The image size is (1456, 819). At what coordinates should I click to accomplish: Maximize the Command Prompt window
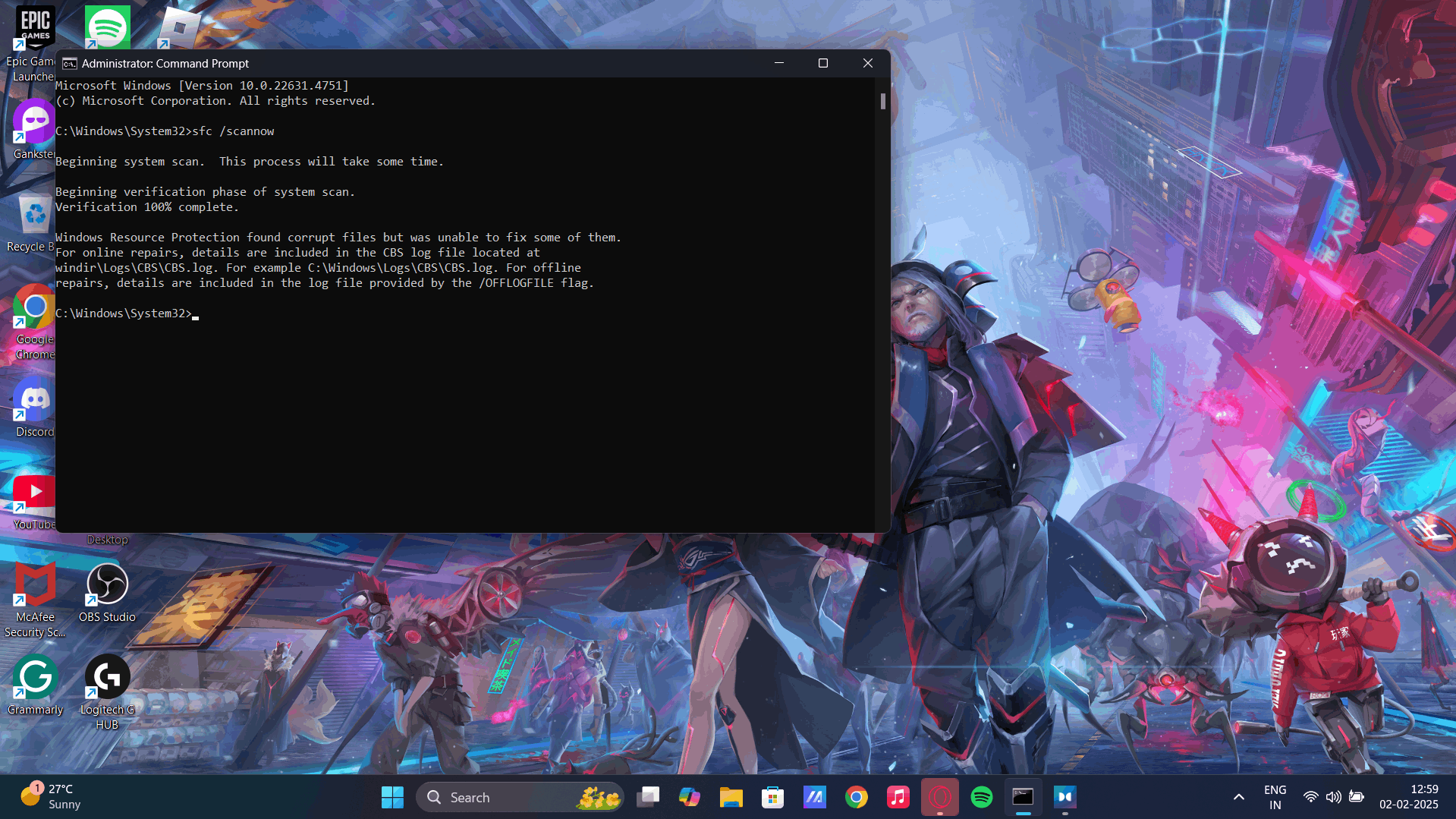[823, 63]
